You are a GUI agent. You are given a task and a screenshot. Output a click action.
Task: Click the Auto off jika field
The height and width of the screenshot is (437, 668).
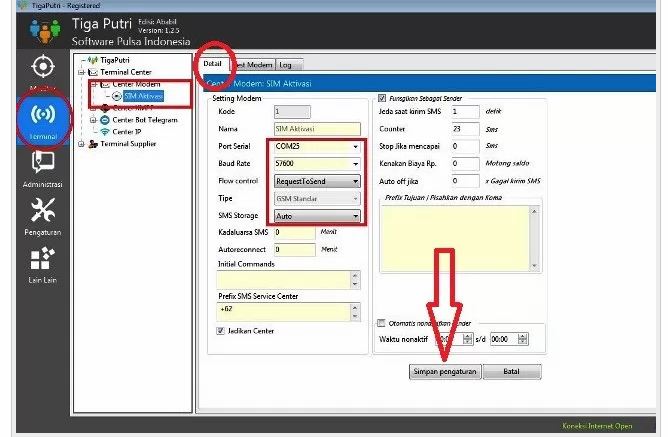click(x=465, y=181)
